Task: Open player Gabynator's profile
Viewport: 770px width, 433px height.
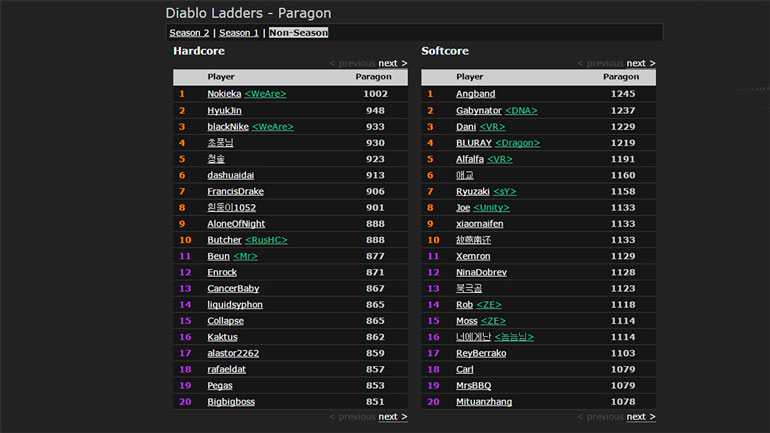Action: click(479, 110)
